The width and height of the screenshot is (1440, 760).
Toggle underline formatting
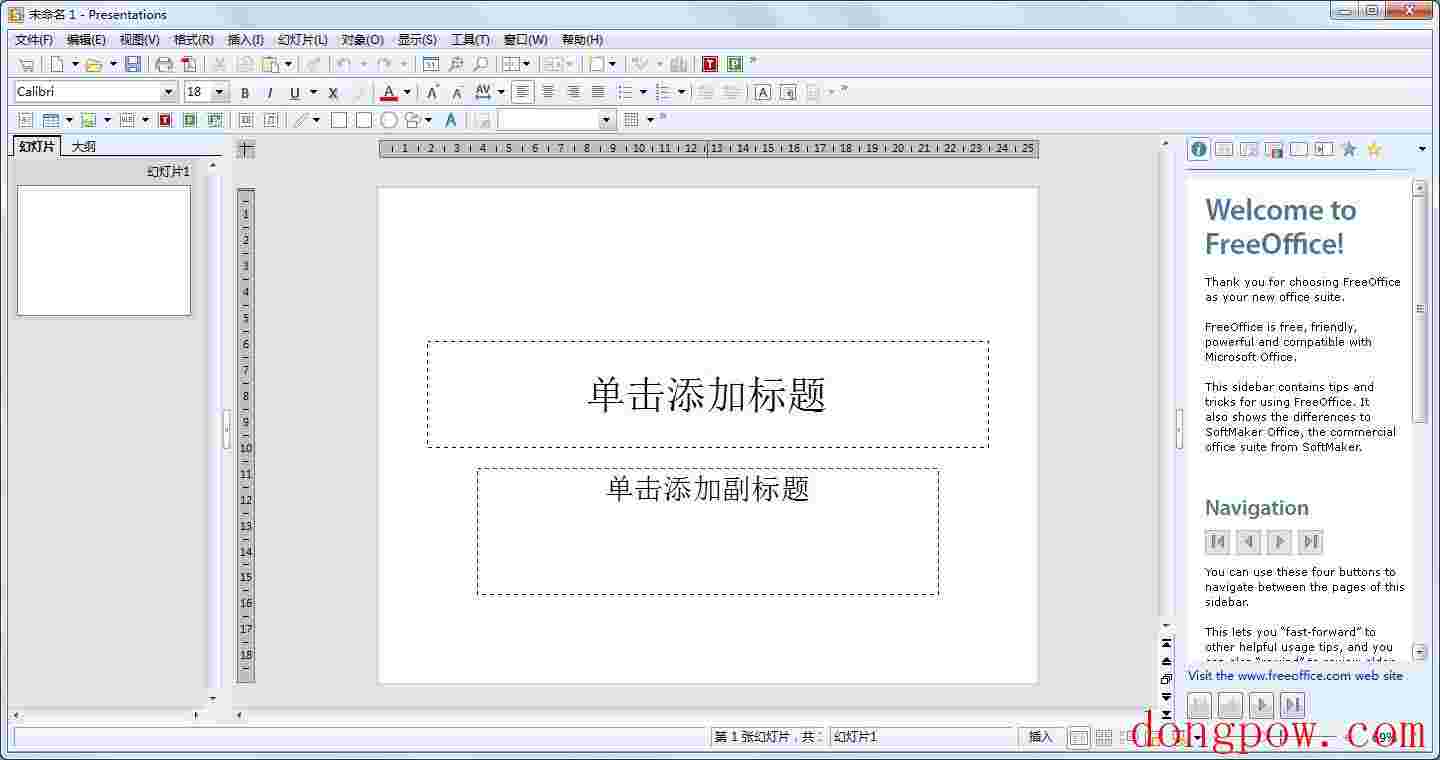coord(295,93)
